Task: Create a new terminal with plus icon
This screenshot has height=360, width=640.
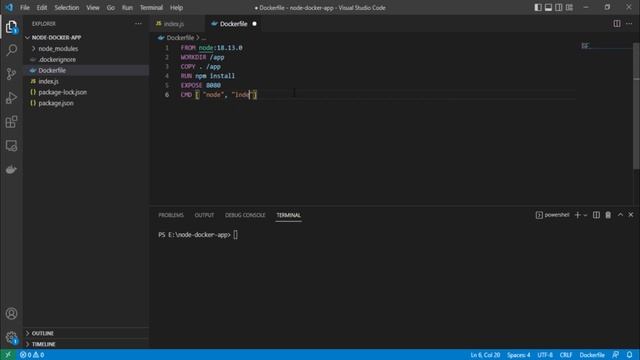Action: pos(577,215)
